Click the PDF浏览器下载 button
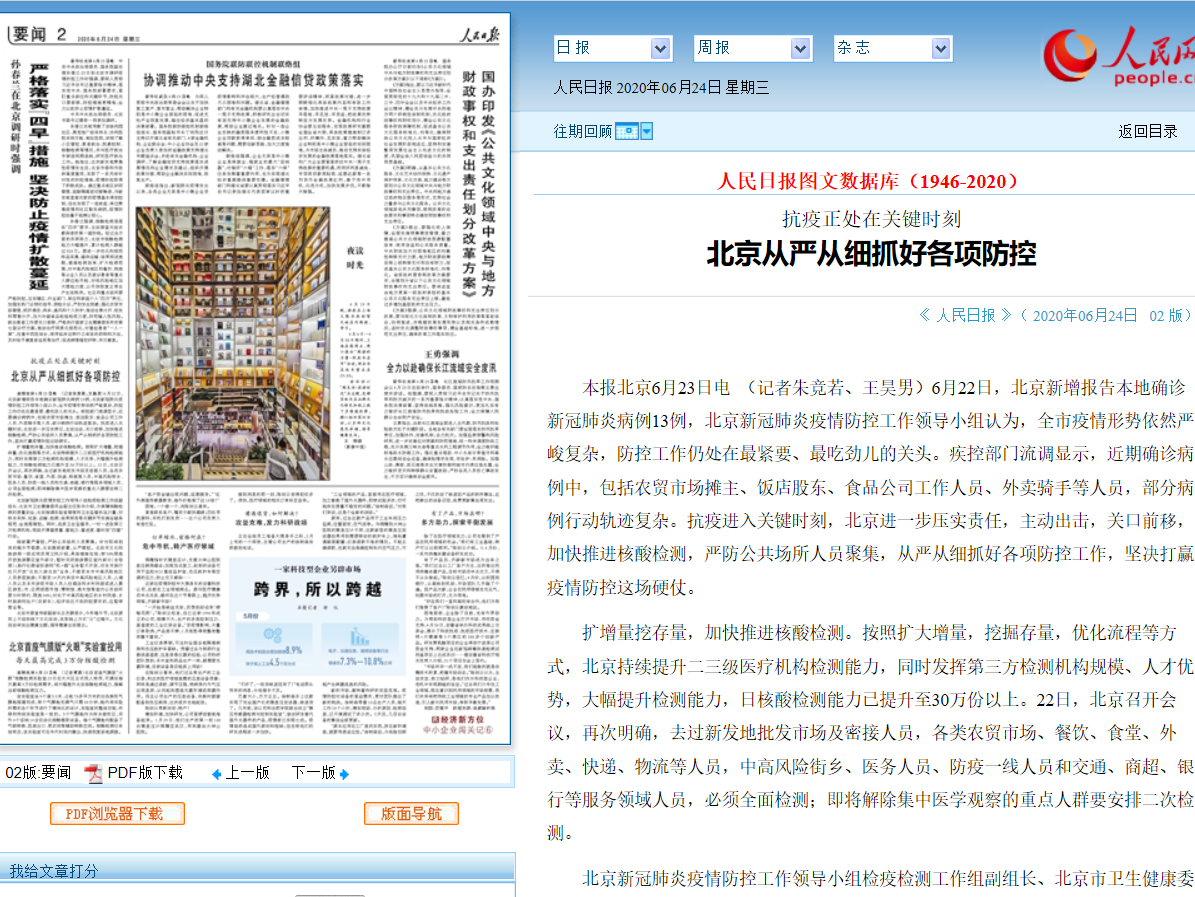Viewport: 1195px width, 897px height. coord(117,814)
